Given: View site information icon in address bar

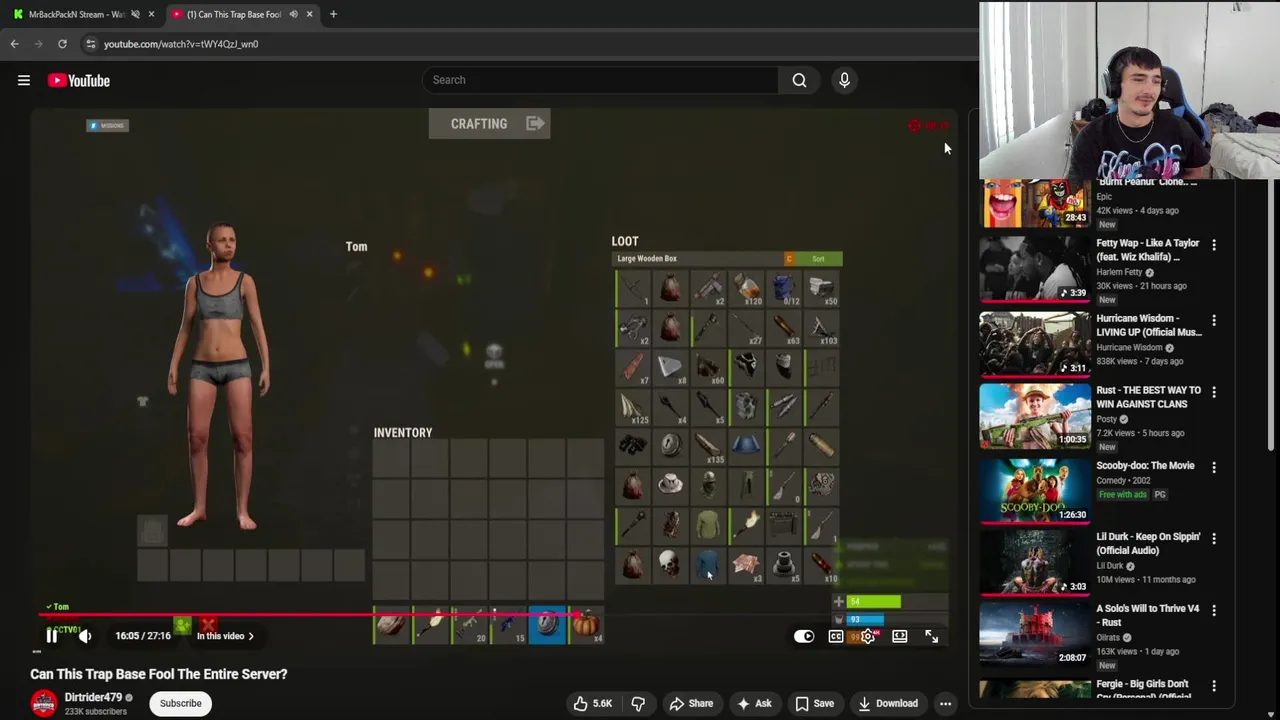Looking at the screenshot, I should [x=90, y=44].
